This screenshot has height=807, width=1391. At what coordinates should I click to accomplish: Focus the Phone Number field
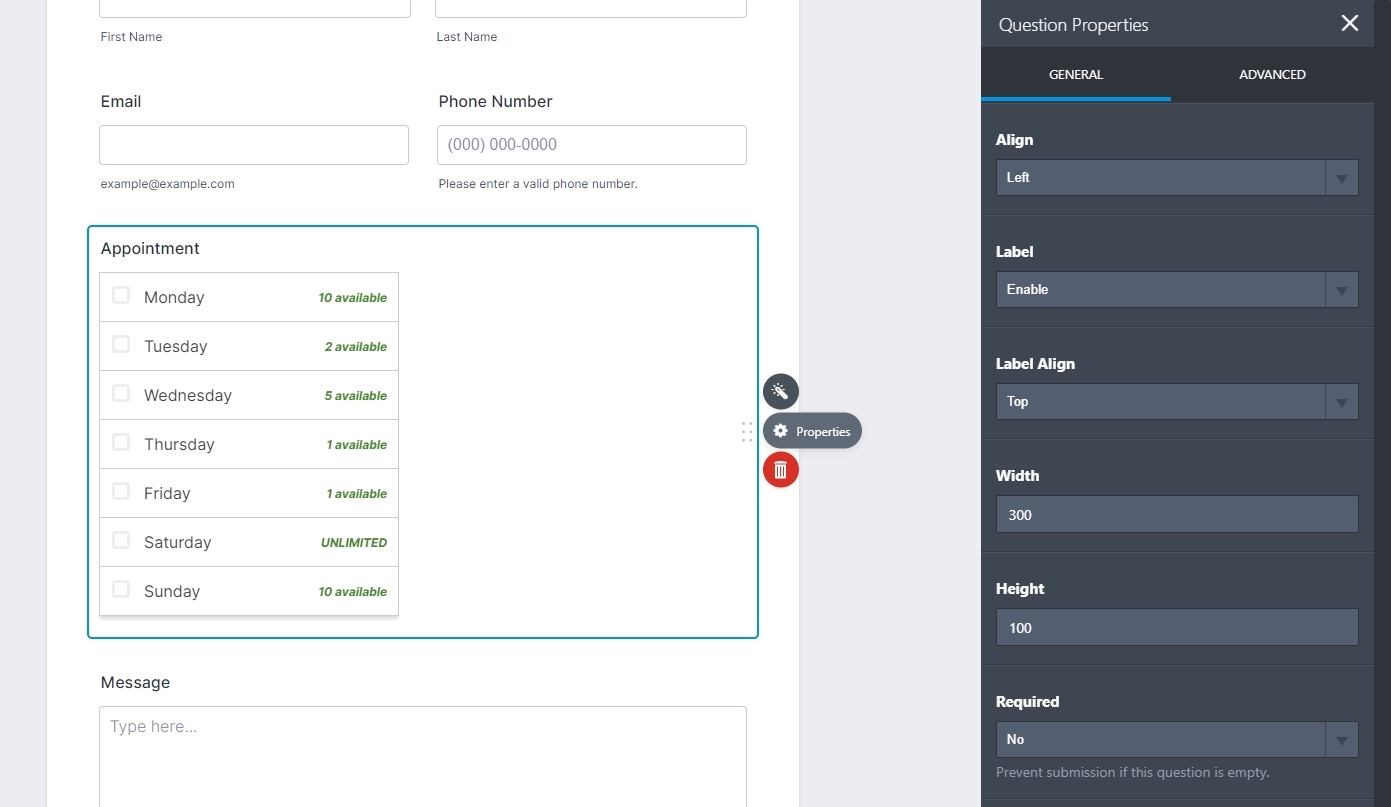pyautogui.click(x=591, y=145)
